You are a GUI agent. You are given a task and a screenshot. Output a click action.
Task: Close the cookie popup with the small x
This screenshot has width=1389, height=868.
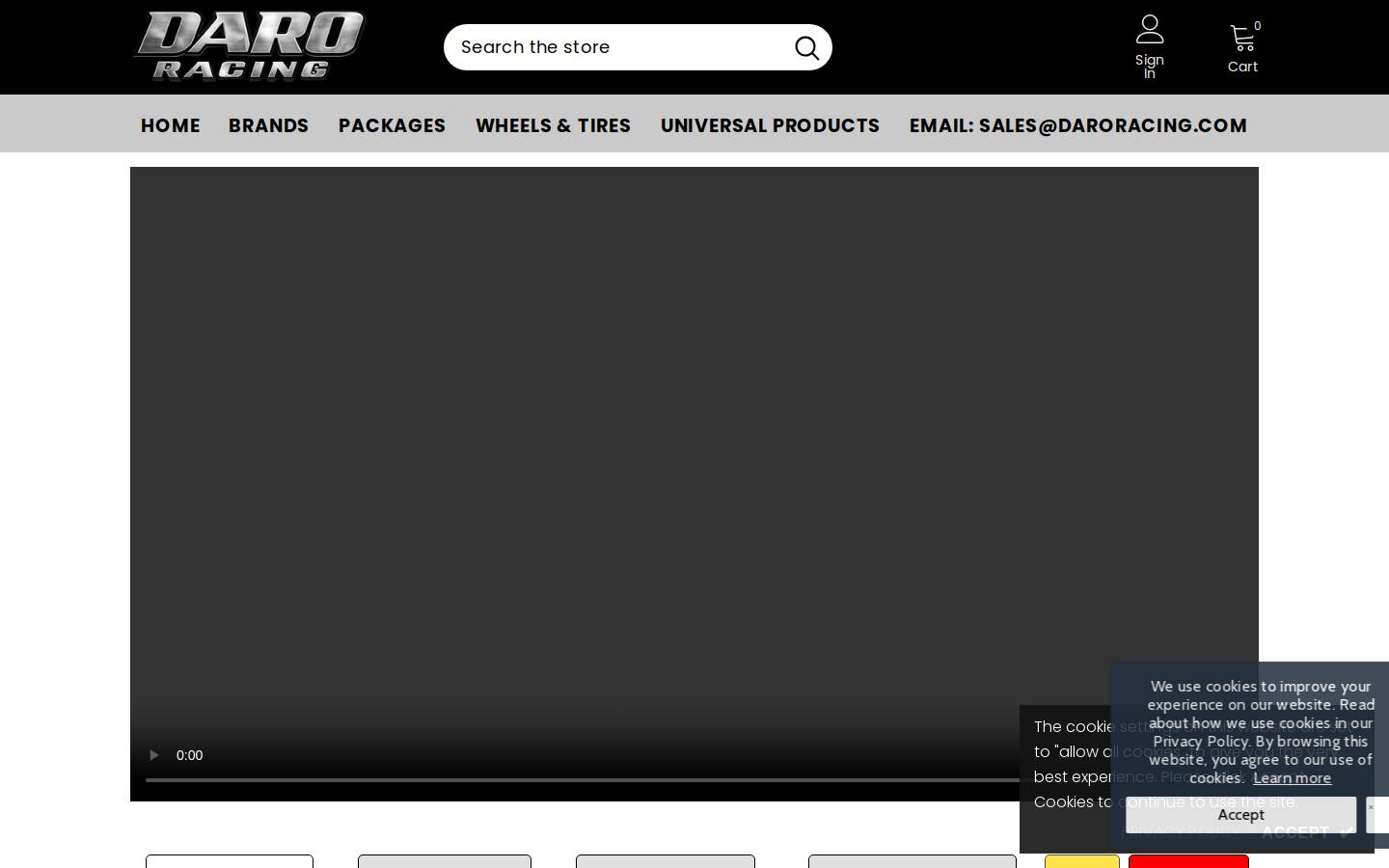[x=1371, y=807]
